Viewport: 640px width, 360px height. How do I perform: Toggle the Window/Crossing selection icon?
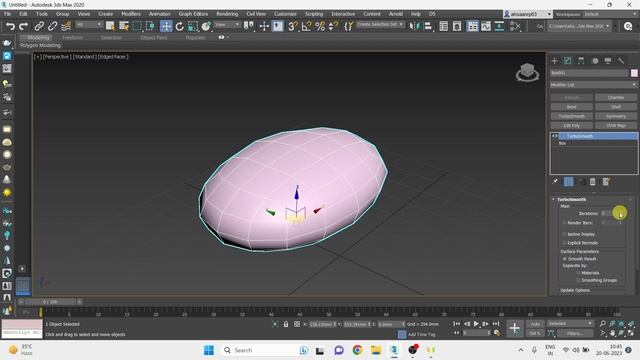151,26
